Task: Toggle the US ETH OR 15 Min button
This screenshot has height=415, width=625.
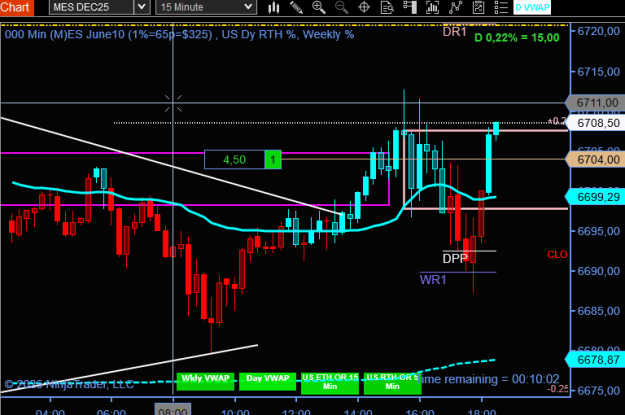Action: pyautogui.click(x=330, y=383)
